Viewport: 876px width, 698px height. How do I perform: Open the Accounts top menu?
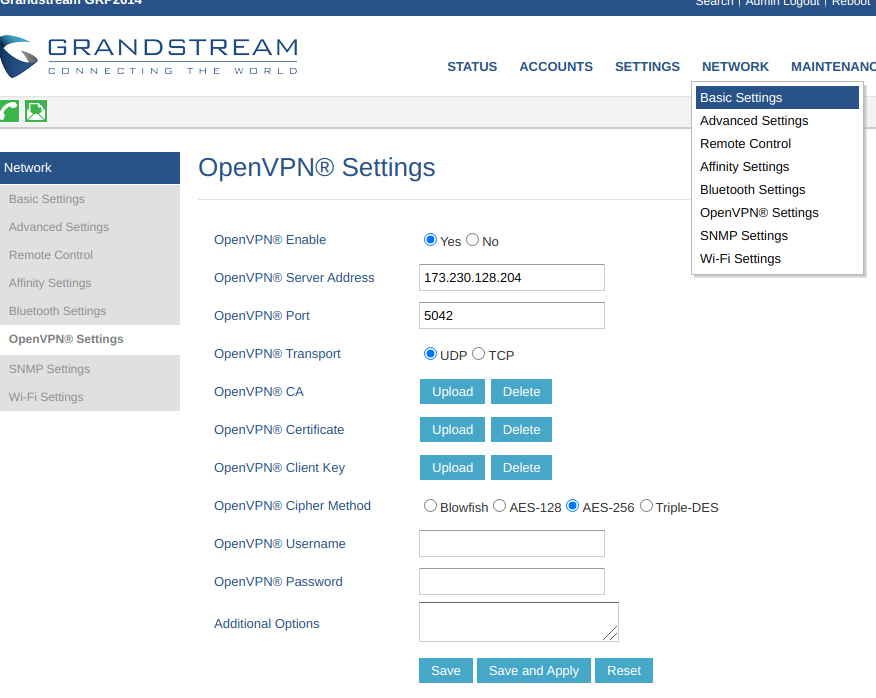(x=555, y=67)
